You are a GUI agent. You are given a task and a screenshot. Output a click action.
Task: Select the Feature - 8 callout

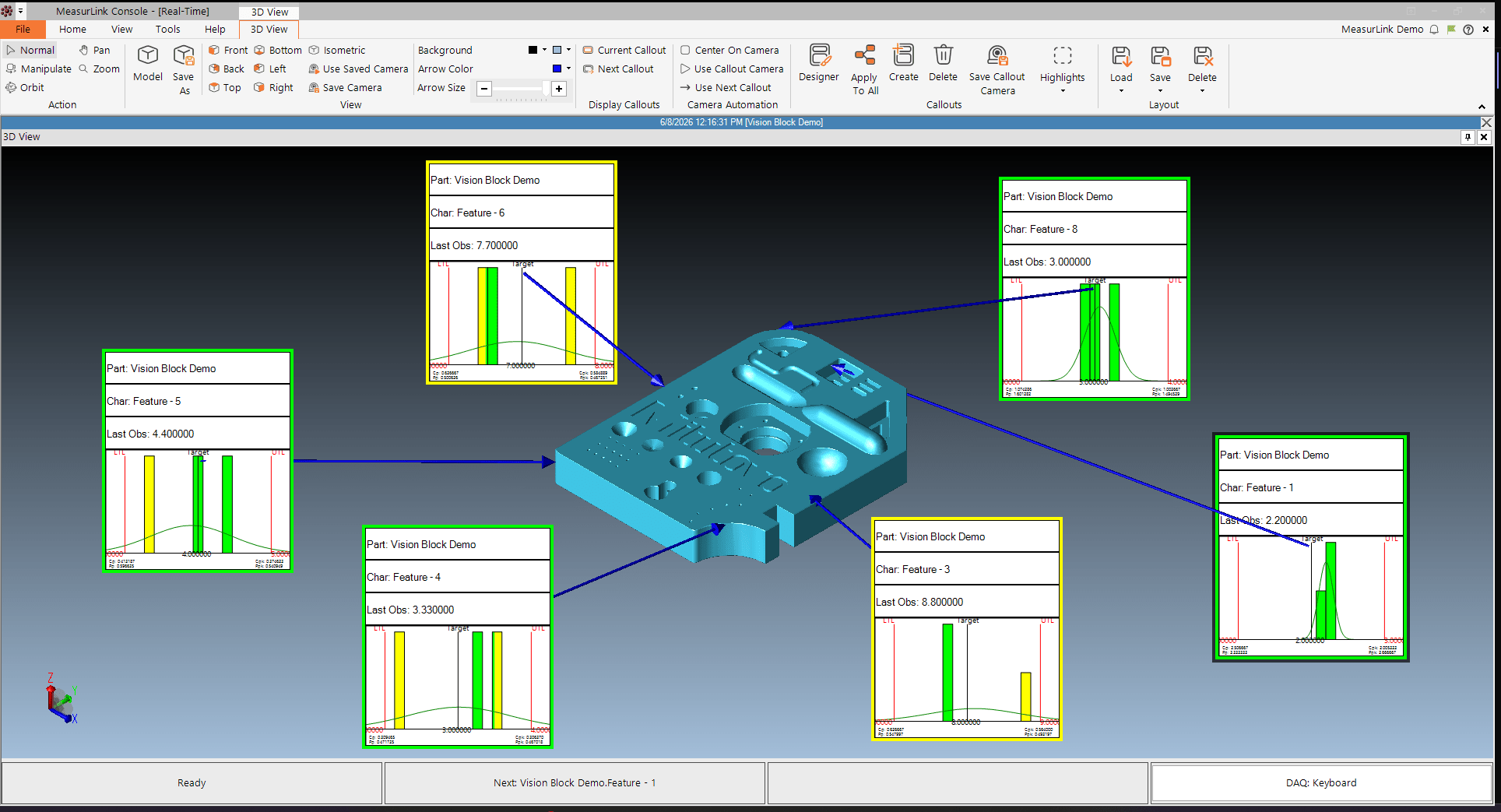point(1095,289)
